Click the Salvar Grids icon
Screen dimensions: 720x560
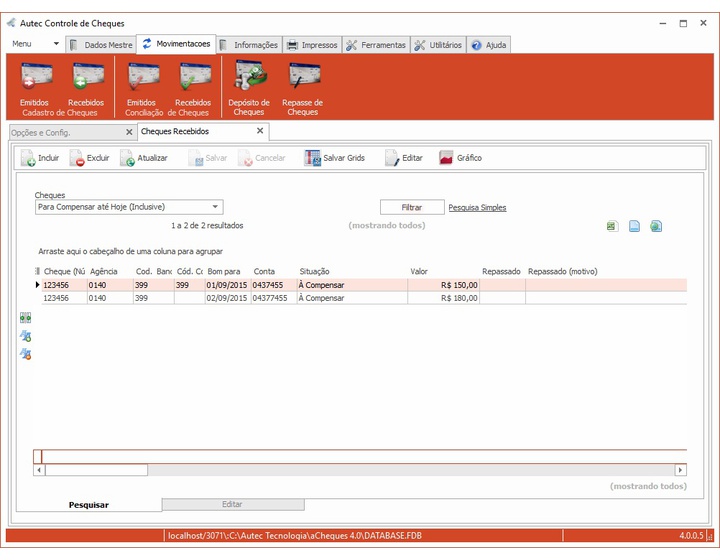(312, 158)
